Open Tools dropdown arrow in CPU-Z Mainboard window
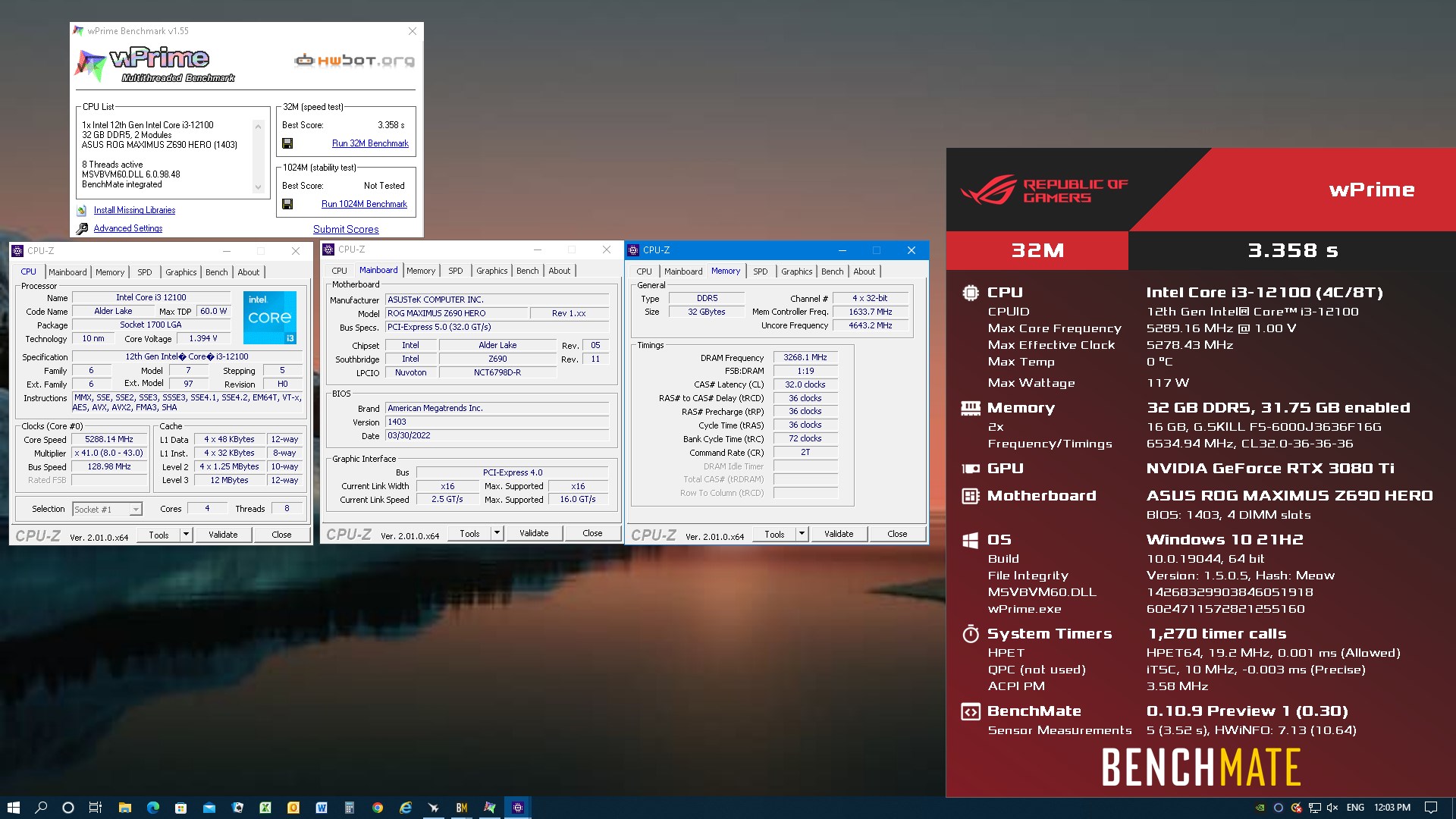 click(497, 533)
